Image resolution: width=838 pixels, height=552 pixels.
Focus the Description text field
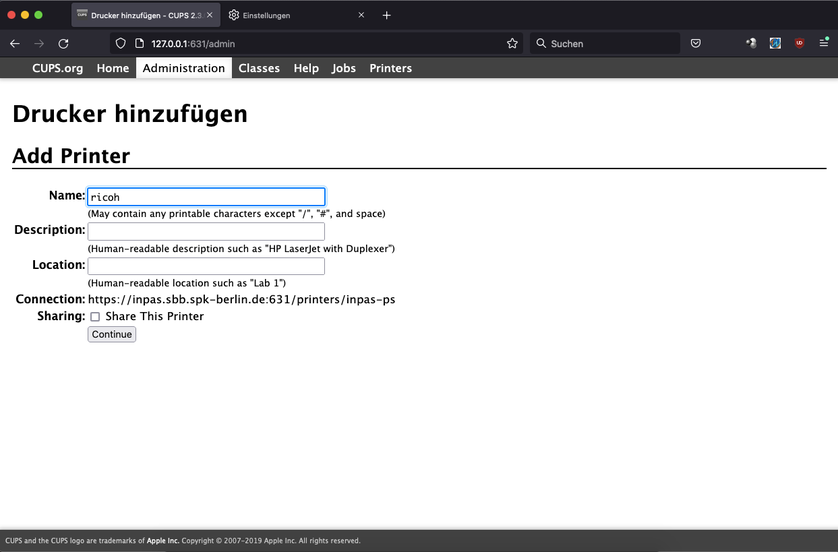point(206,231)
